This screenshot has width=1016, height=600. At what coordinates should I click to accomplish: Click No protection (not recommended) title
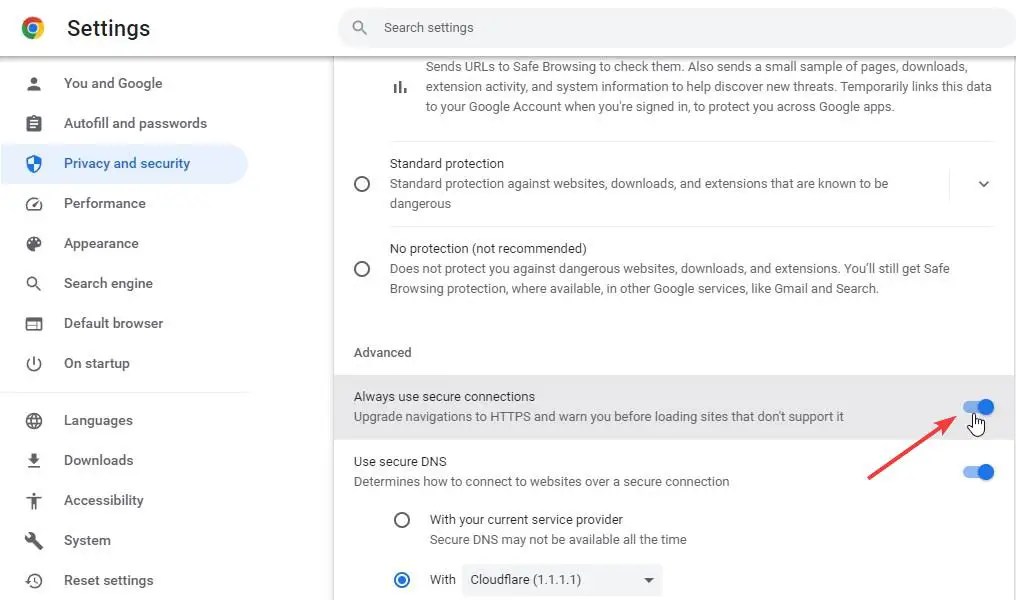coord(488,249)
